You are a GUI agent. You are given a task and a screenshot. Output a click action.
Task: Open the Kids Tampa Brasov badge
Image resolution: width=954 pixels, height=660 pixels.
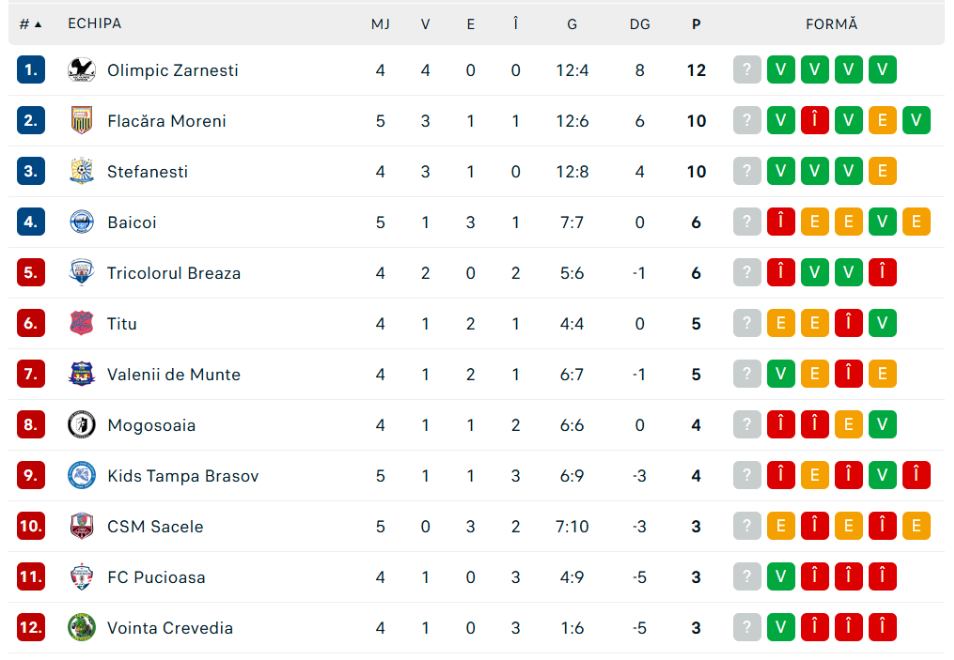[82, 476]
